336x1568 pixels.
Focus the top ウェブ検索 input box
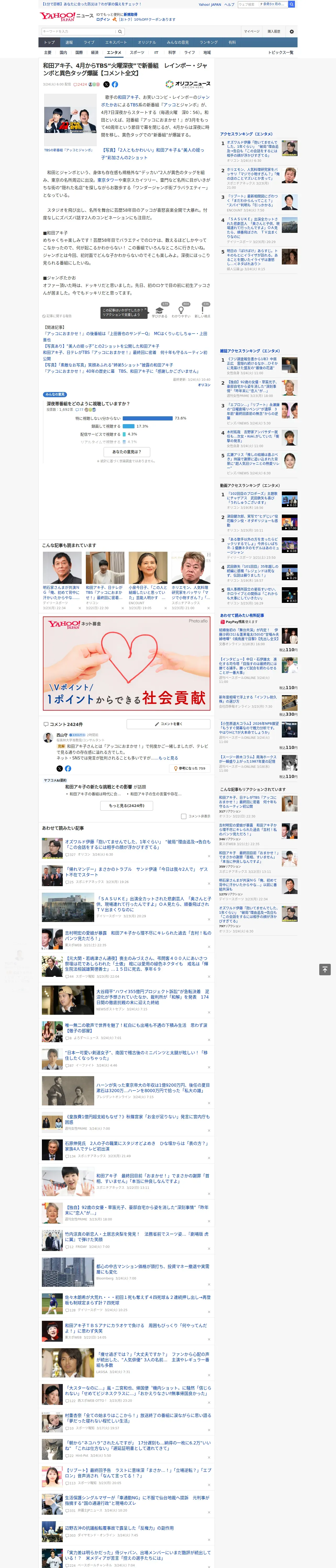click(248, 4)
